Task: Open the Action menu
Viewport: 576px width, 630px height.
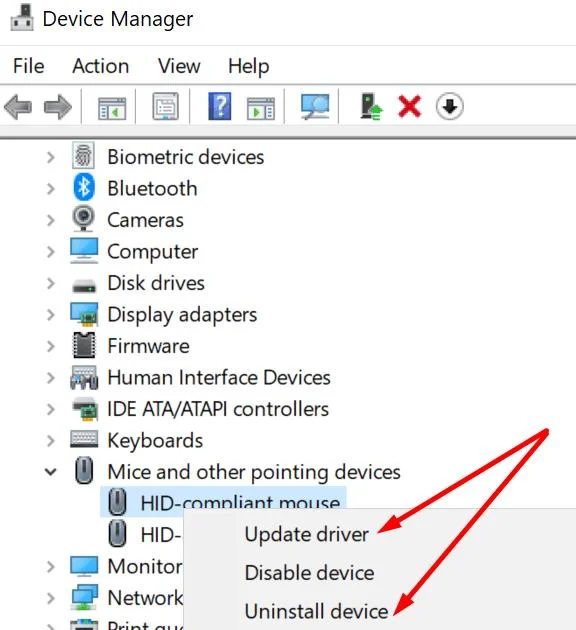Action: [101, 66]
